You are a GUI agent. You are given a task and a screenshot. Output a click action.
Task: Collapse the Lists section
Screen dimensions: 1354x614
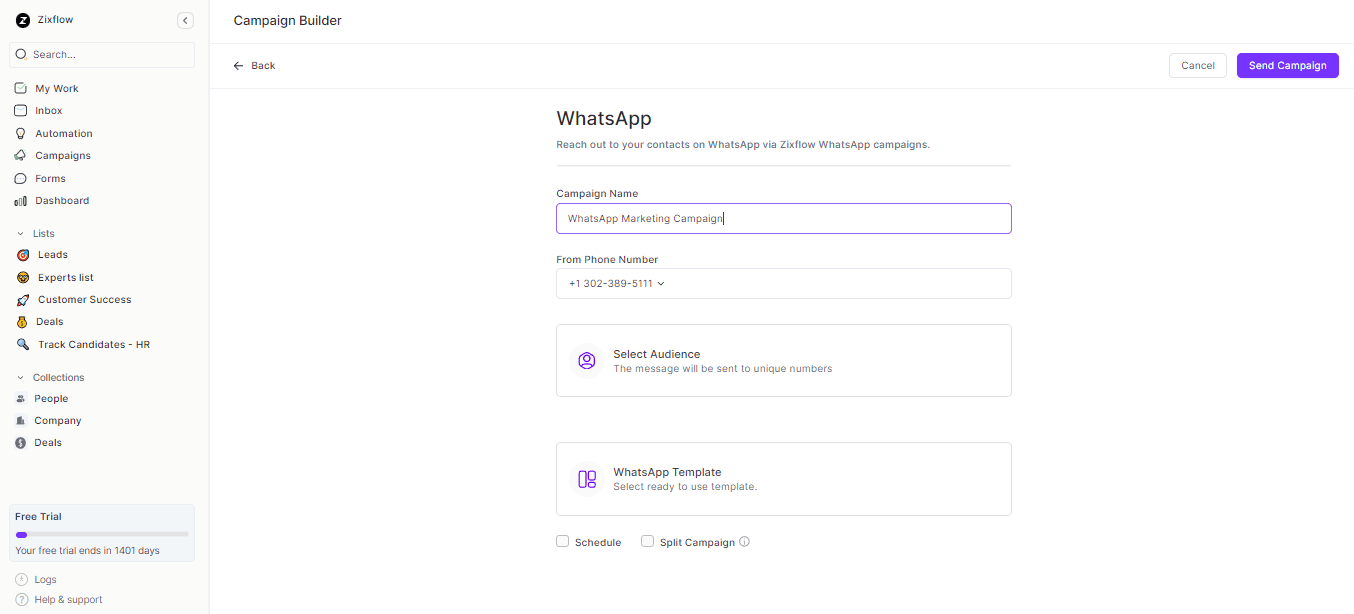pos(22,233)
